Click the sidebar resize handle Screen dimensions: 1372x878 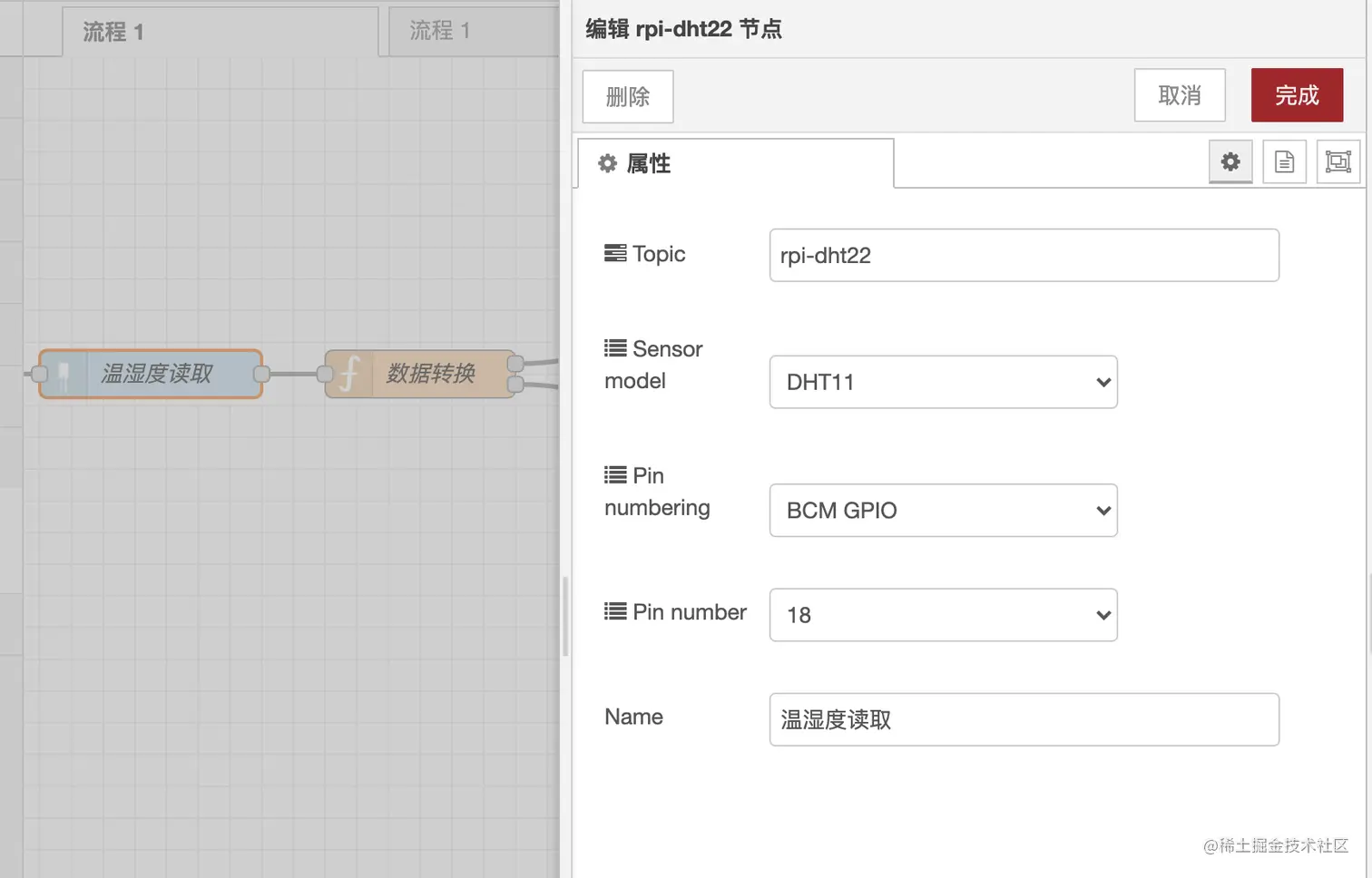[565, 617]
